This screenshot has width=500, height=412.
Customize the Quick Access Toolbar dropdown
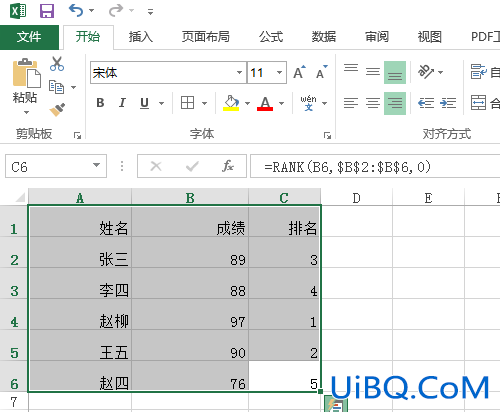pos(150,12)
